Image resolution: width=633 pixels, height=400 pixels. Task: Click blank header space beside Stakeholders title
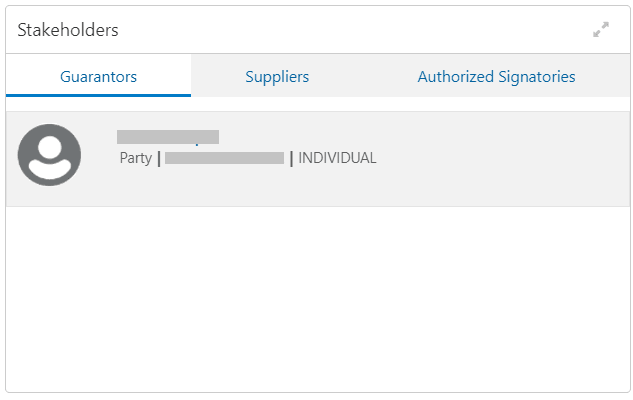point(350,30)
